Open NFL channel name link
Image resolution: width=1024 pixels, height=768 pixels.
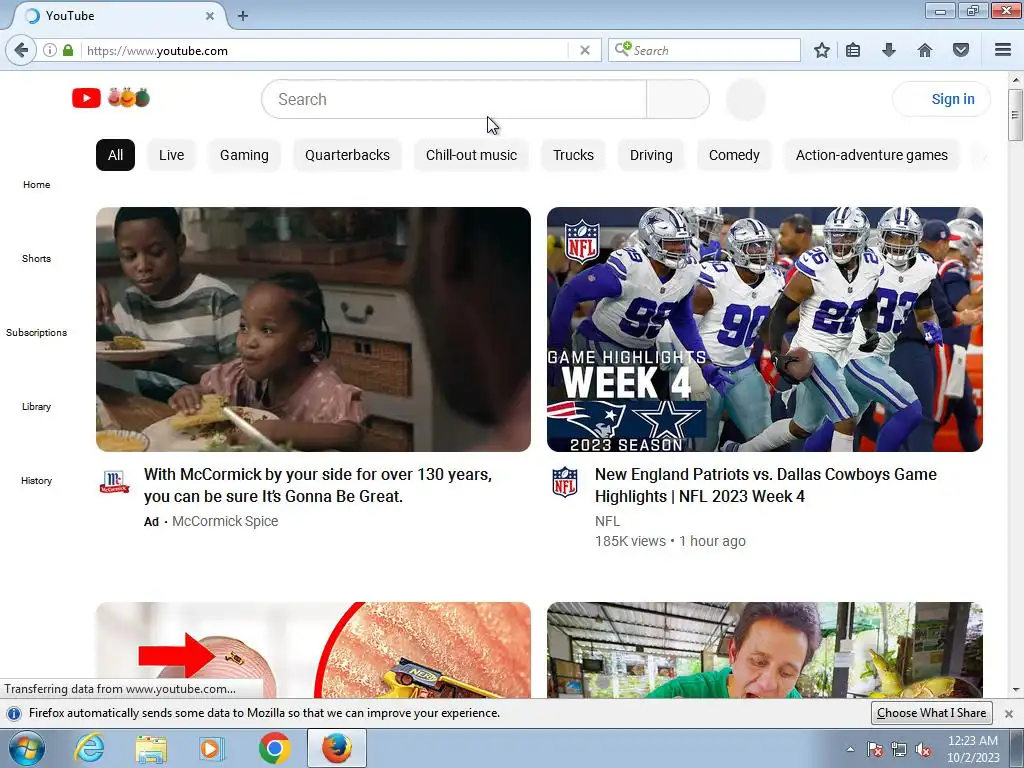(x=607, y=521)
